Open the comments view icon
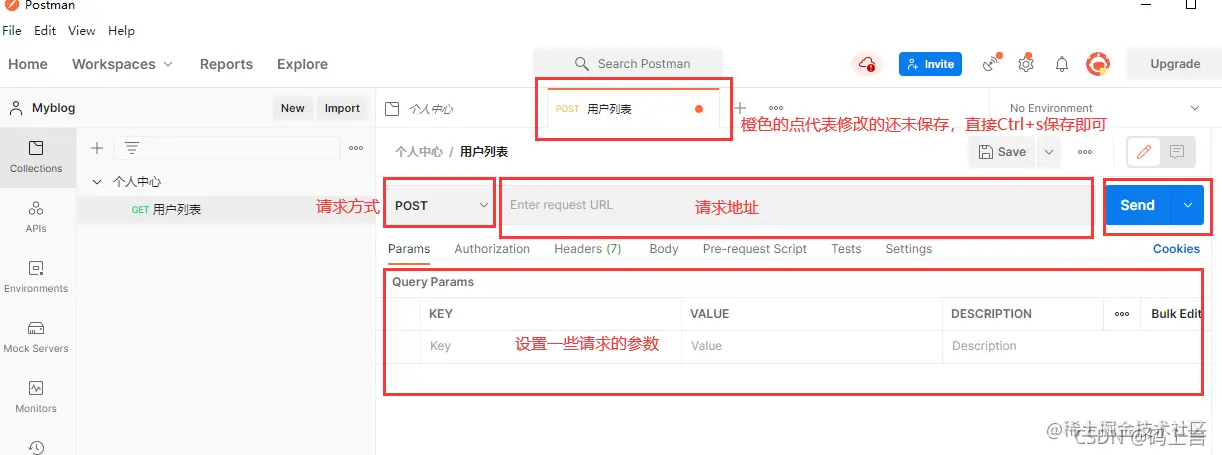The image size is (1222, 455). (x=1177, y=152)
